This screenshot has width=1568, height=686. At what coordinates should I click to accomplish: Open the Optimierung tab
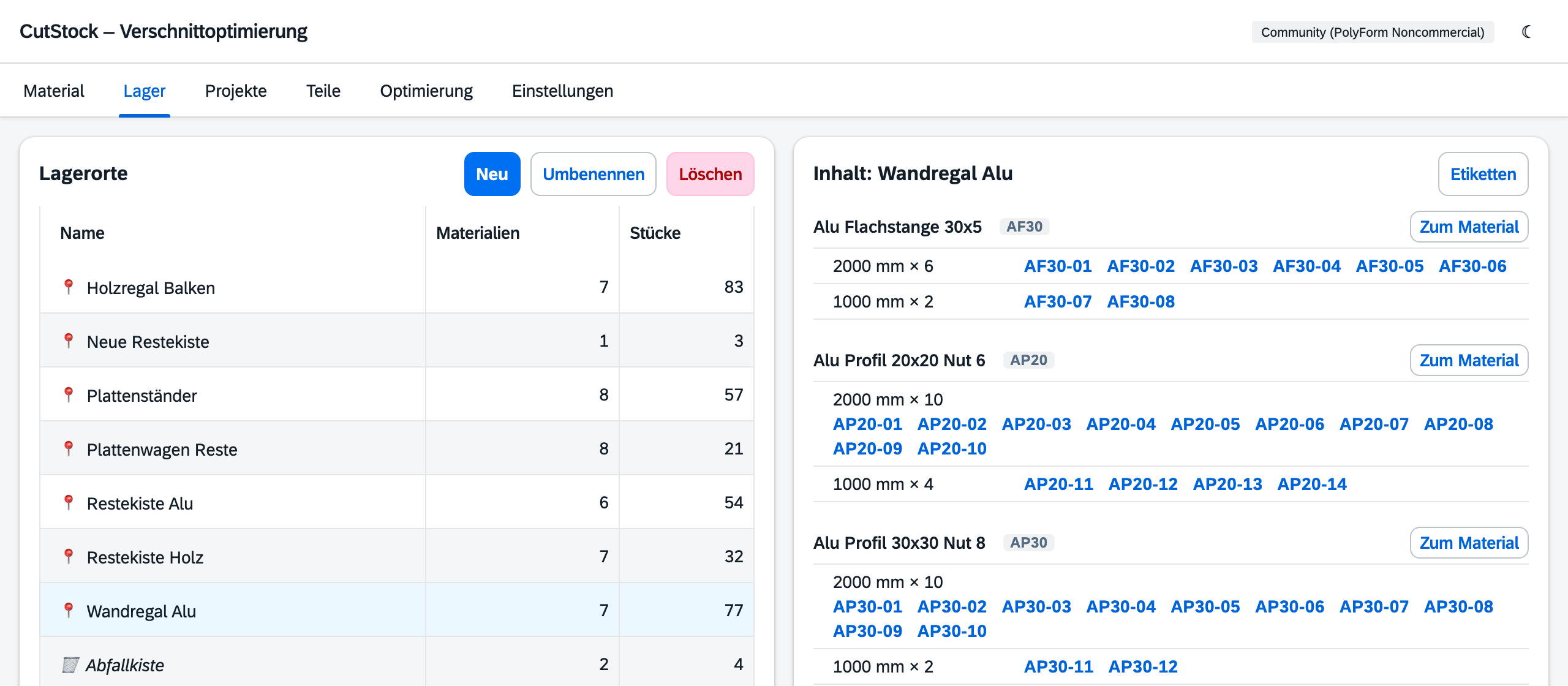coord(426,91)
